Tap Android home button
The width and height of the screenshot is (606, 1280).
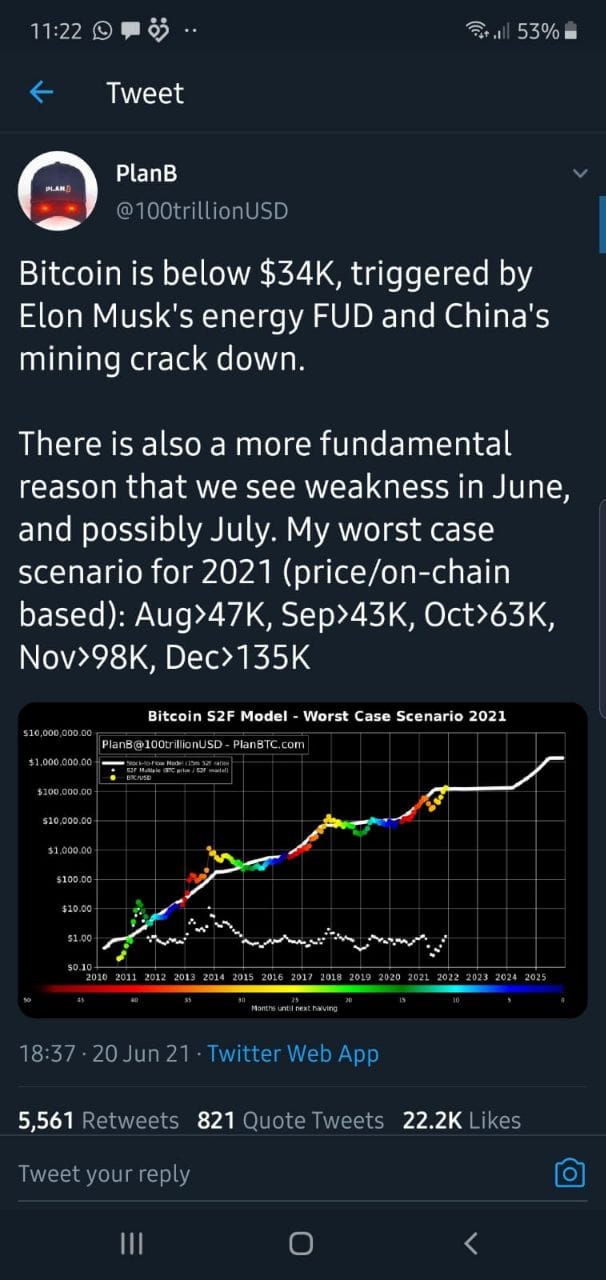(x=301, y=1243)
